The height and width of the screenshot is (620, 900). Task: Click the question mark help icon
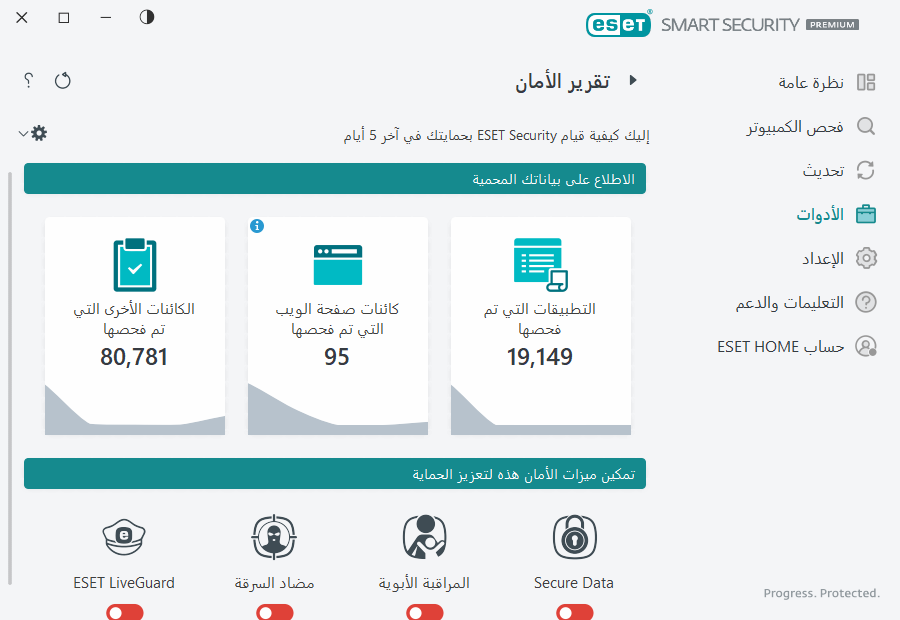point(27,80)
